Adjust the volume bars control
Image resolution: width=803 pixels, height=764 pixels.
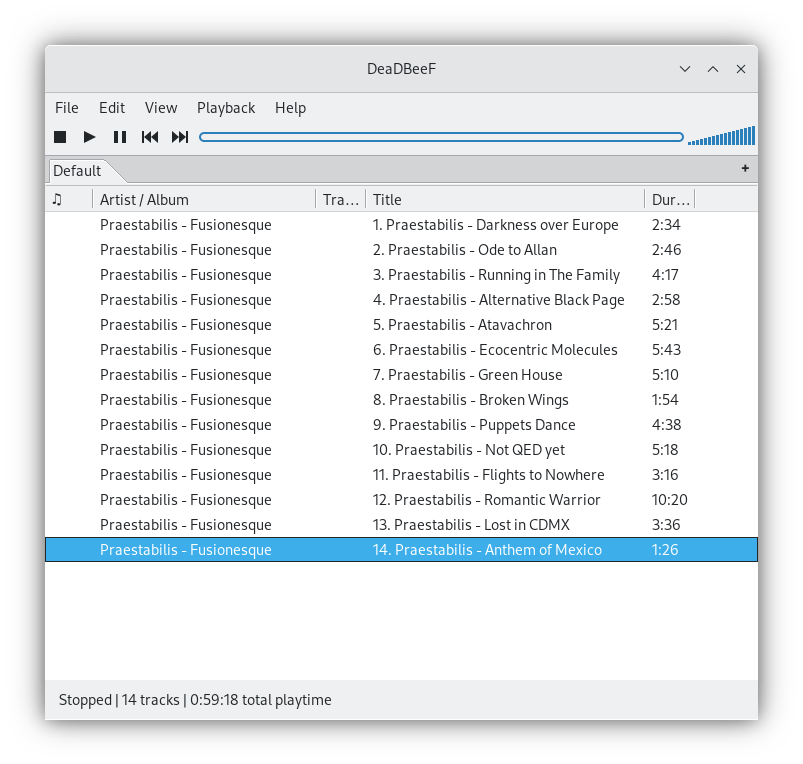tap(721, 136)
